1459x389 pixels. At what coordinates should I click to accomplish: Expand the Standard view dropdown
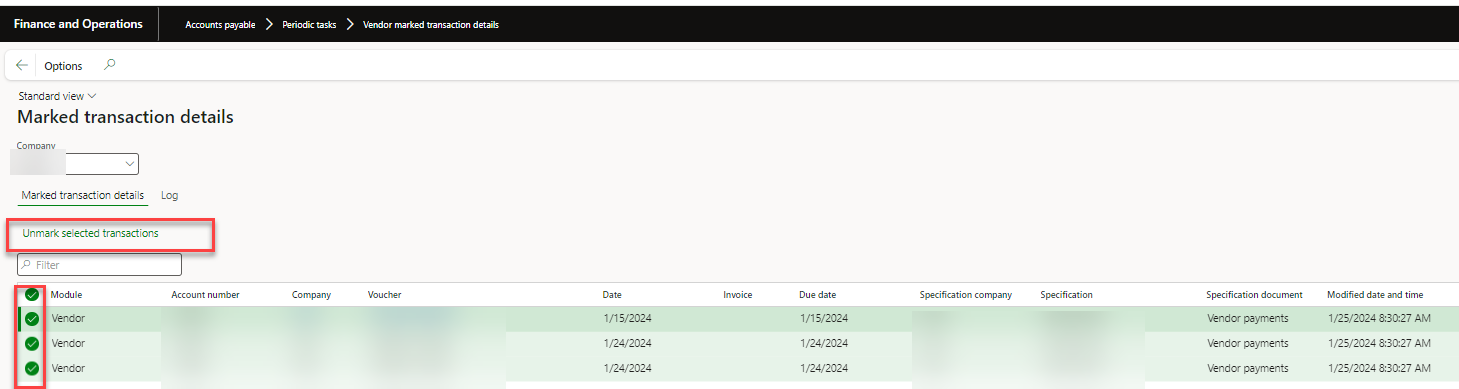pyautogui.click(x=57, y=96)
